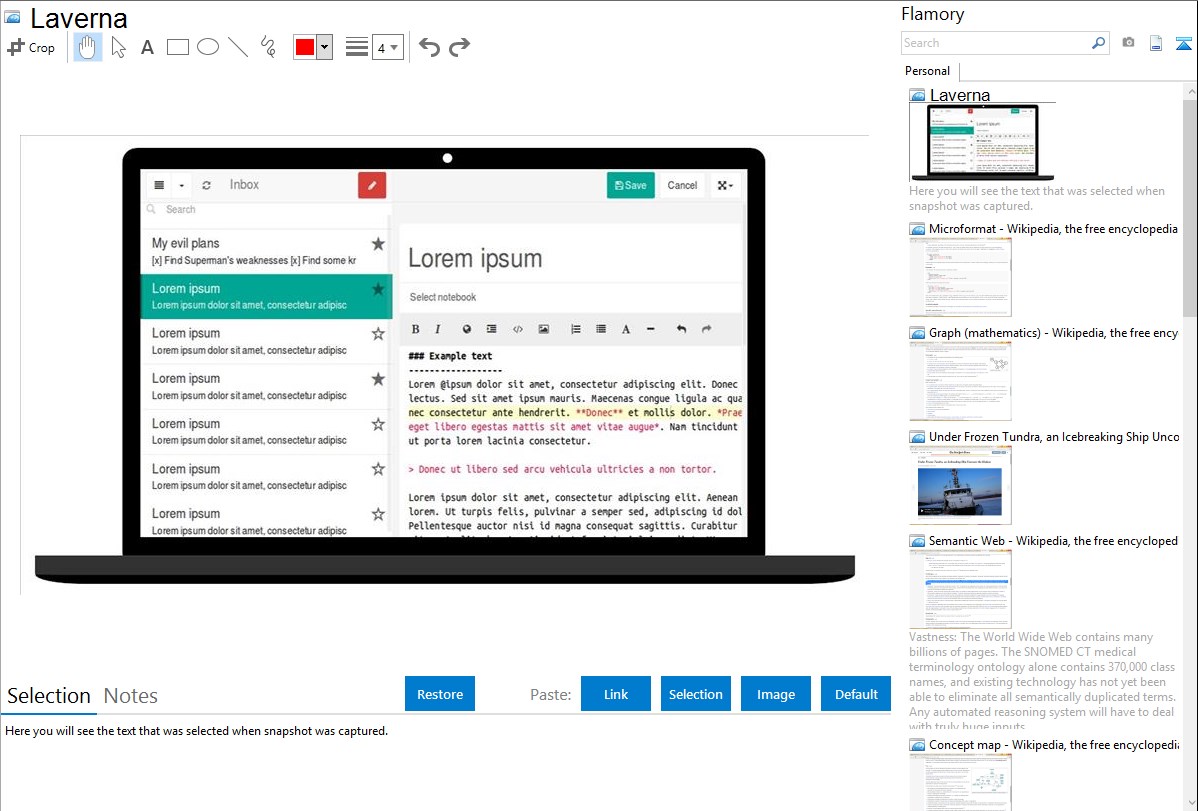Click the green Save button in snapshot
Image resolution: width=1198 pixels, height=811 pixels.
[630, 185]
